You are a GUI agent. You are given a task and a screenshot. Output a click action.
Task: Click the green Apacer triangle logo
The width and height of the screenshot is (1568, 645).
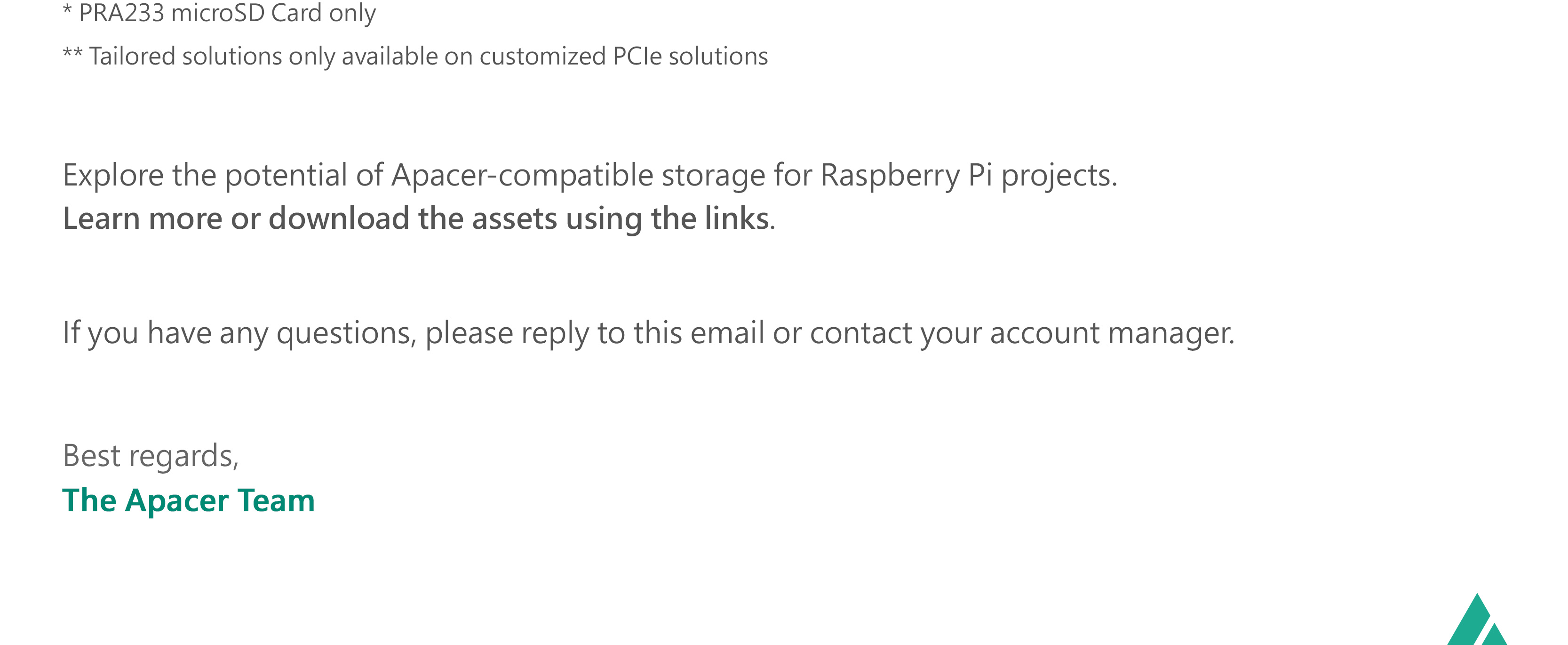pyautogui.click(x=1477, y=622)
